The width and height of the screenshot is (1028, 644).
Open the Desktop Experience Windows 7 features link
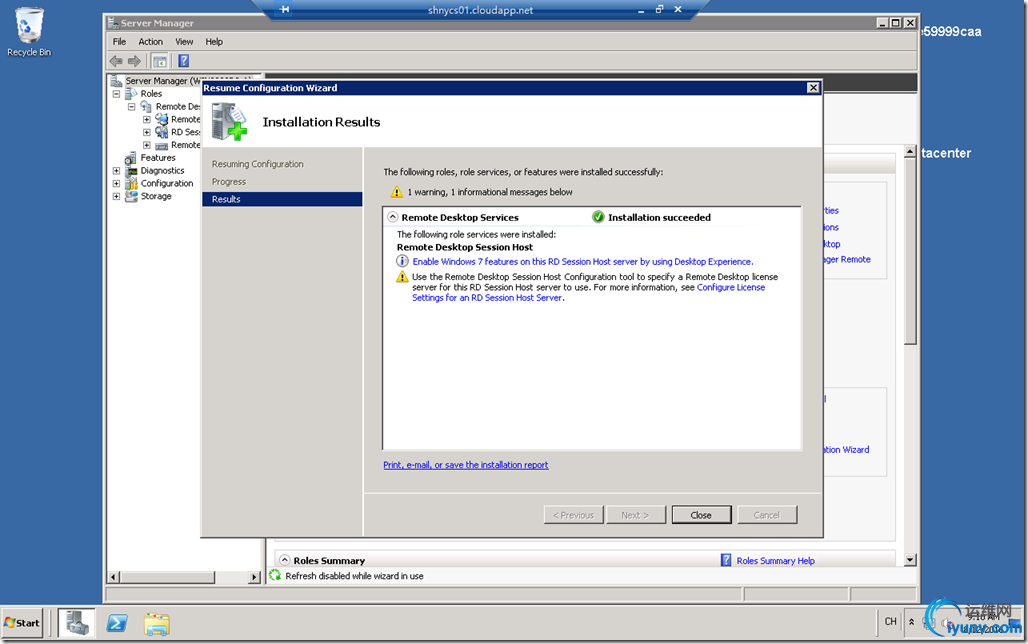[x=583, y=262]
